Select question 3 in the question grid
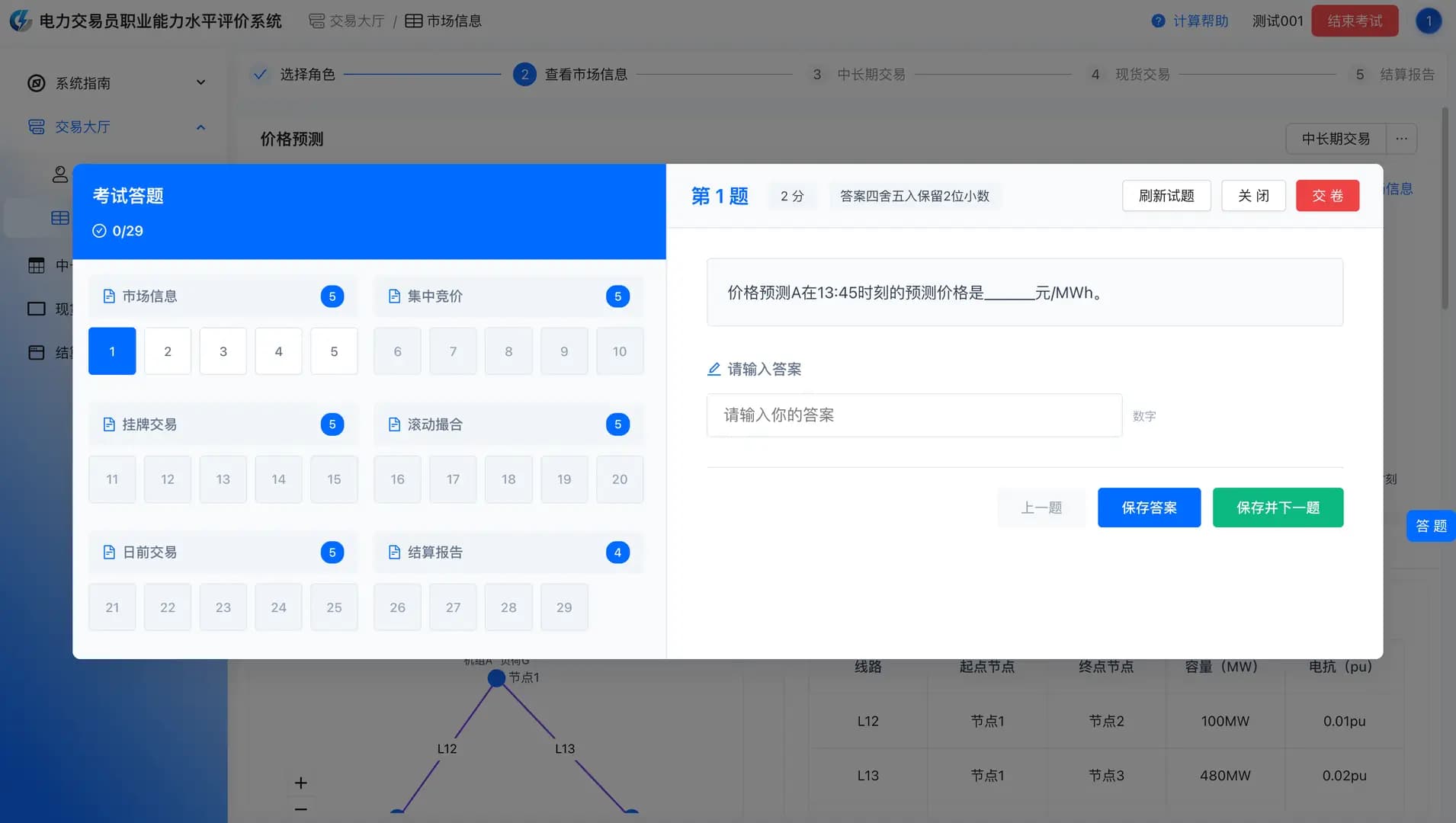The height and width of the screenshot is (823, 1456). tap(223, 351)
